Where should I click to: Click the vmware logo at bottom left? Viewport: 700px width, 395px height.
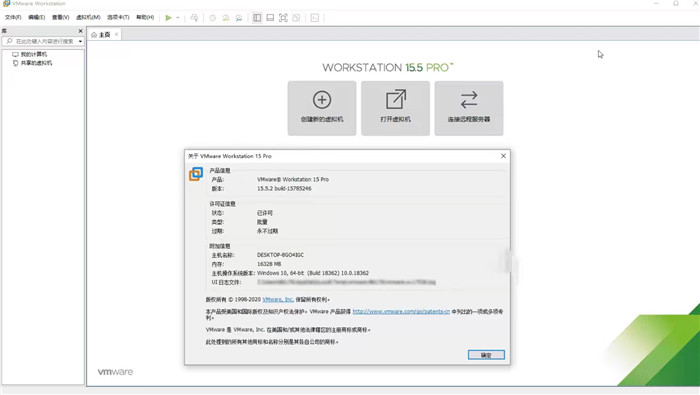point(115,372)
